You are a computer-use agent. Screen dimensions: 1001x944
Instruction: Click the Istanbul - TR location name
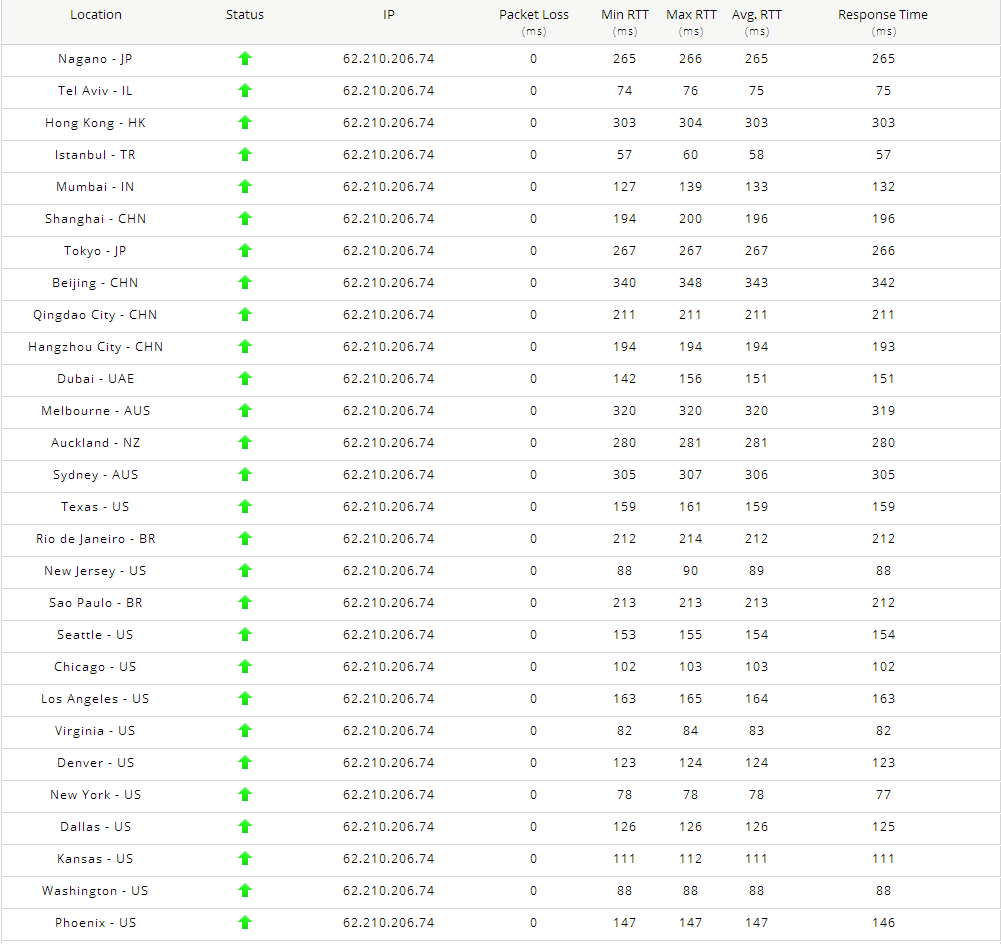[x=96, y=155]
